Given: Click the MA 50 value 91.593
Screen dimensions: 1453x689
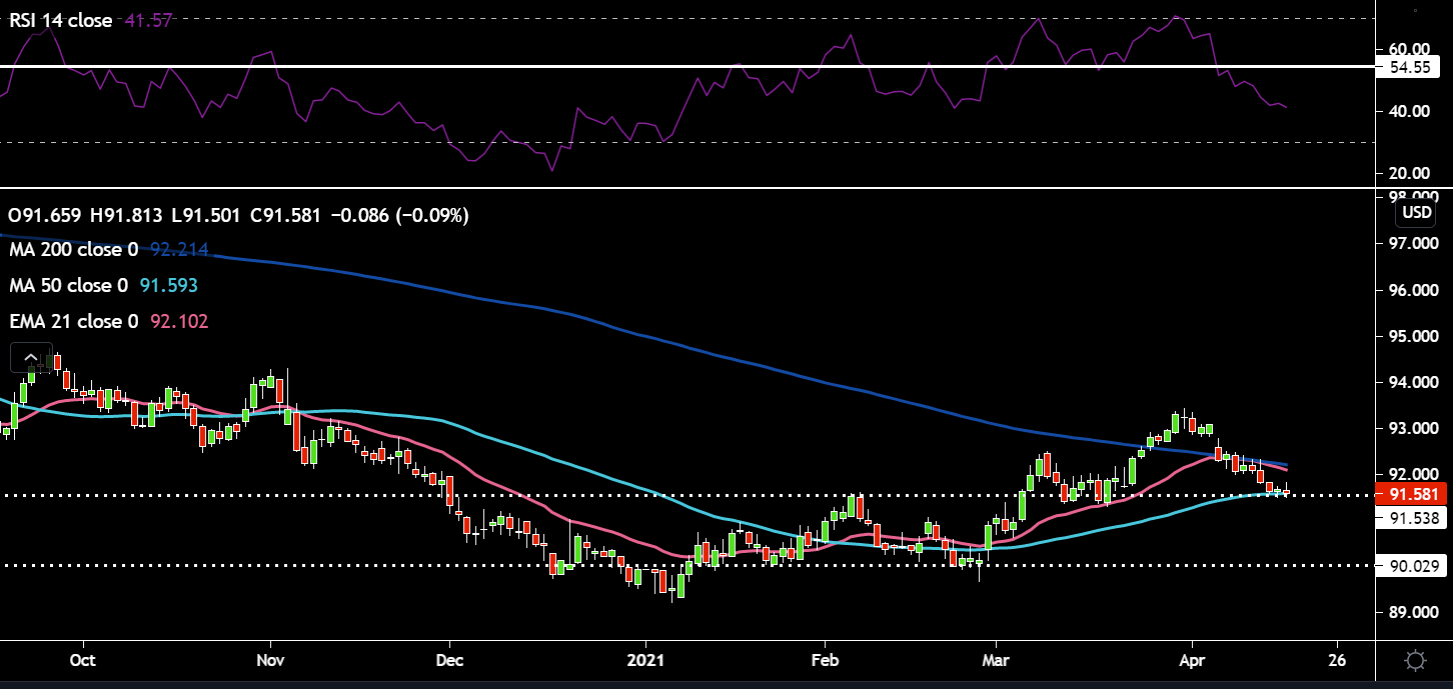Looking at the screenshot, I should [x=167, y=286].
